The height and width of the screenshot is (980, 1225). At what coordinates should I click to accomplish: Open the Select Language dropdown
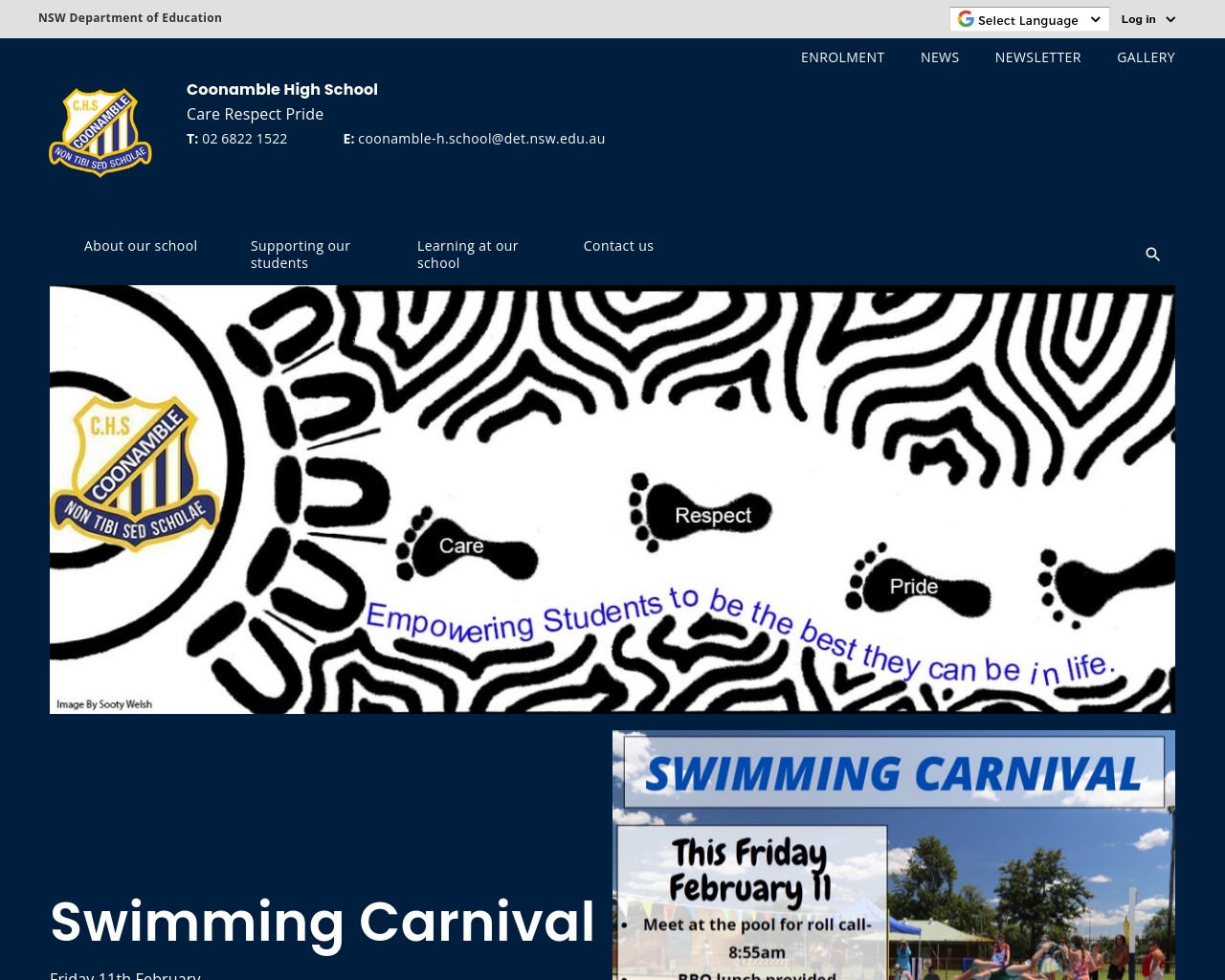coord(1030,20)
